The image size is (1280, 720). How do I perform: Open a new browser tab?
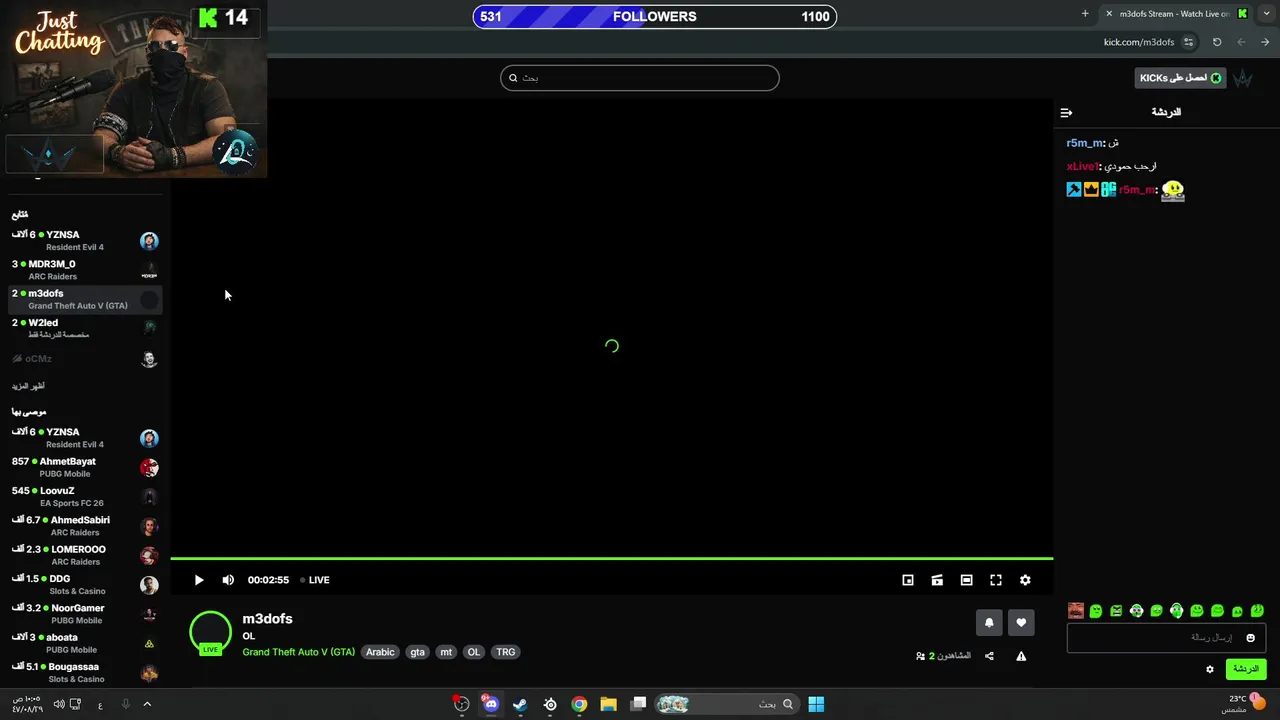tap(1085, 13)
